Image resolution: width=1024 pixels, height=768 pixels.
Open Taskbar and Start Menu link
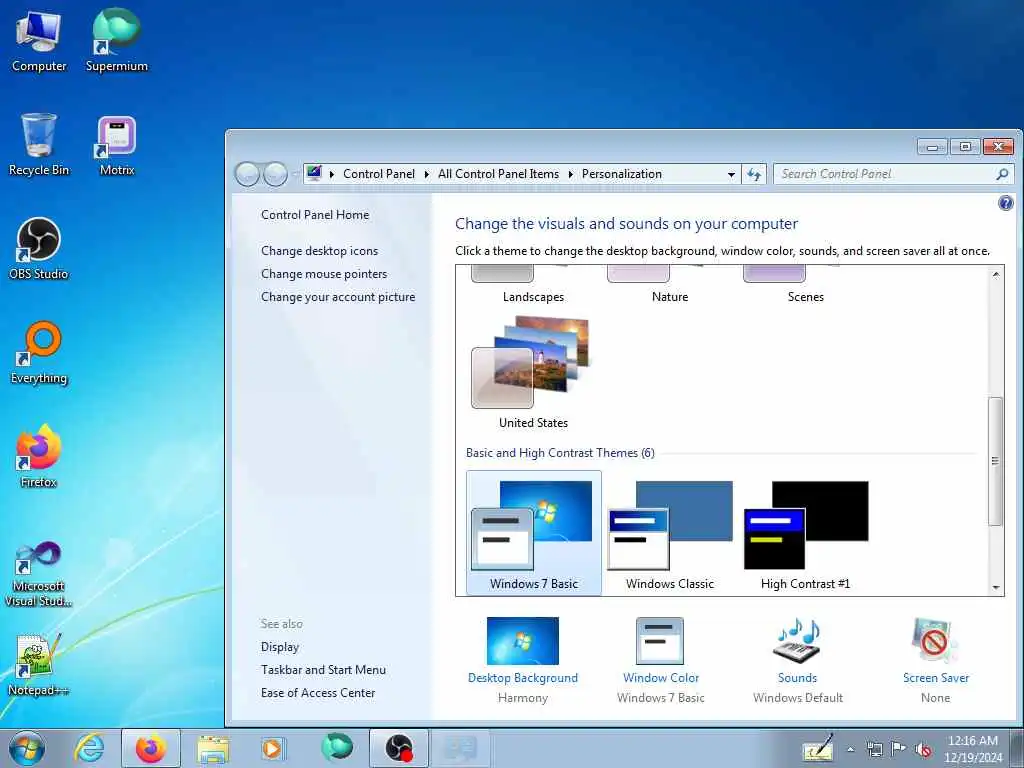[x=323, y=669]
